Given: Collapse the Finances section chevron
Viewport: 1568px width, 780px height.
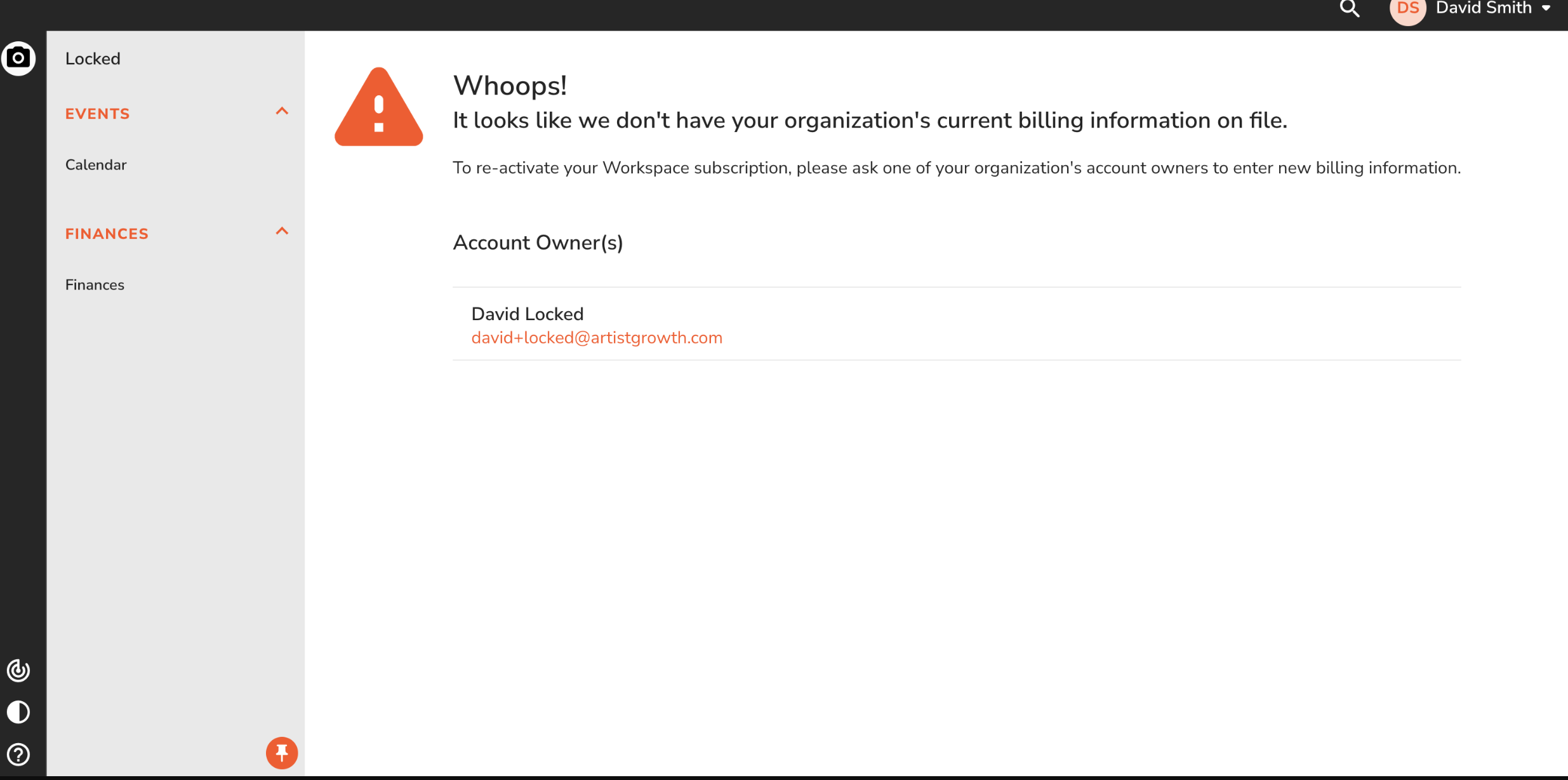Looking at the screenshot, I should (x=282, y=232).
